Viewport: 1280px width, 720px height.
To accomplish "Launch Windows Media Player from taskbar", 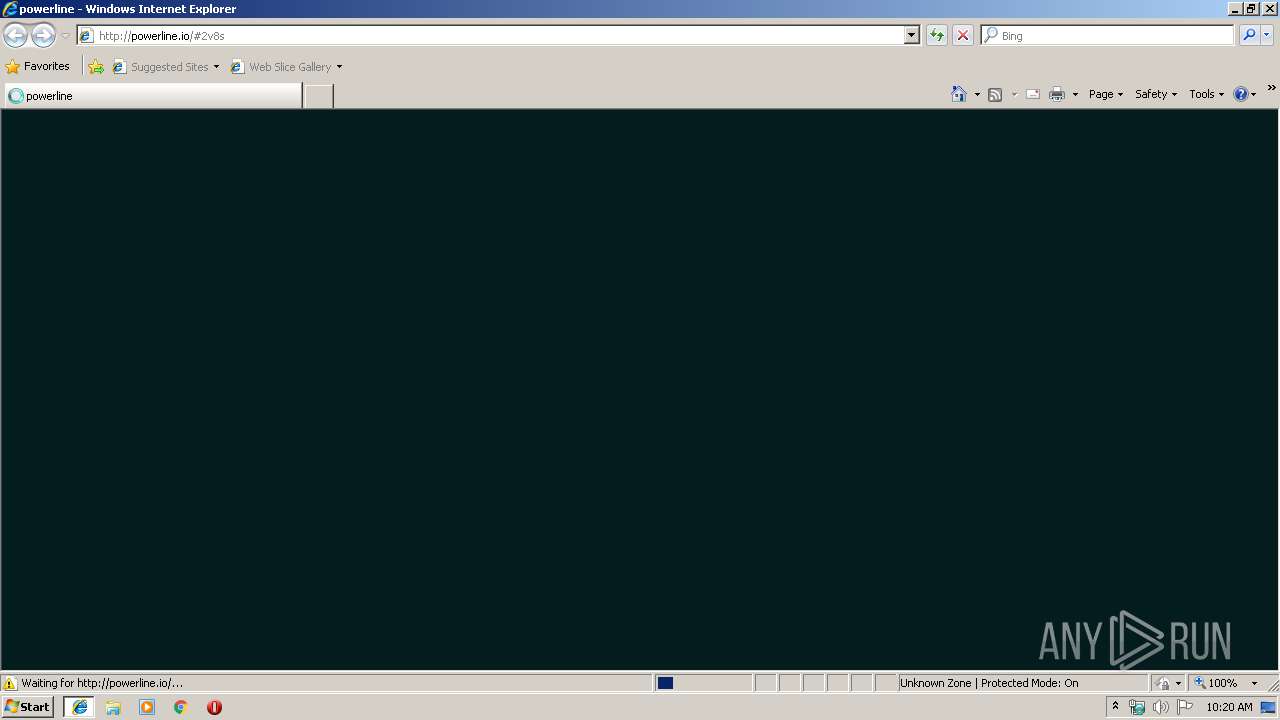I will pos(147,707).
